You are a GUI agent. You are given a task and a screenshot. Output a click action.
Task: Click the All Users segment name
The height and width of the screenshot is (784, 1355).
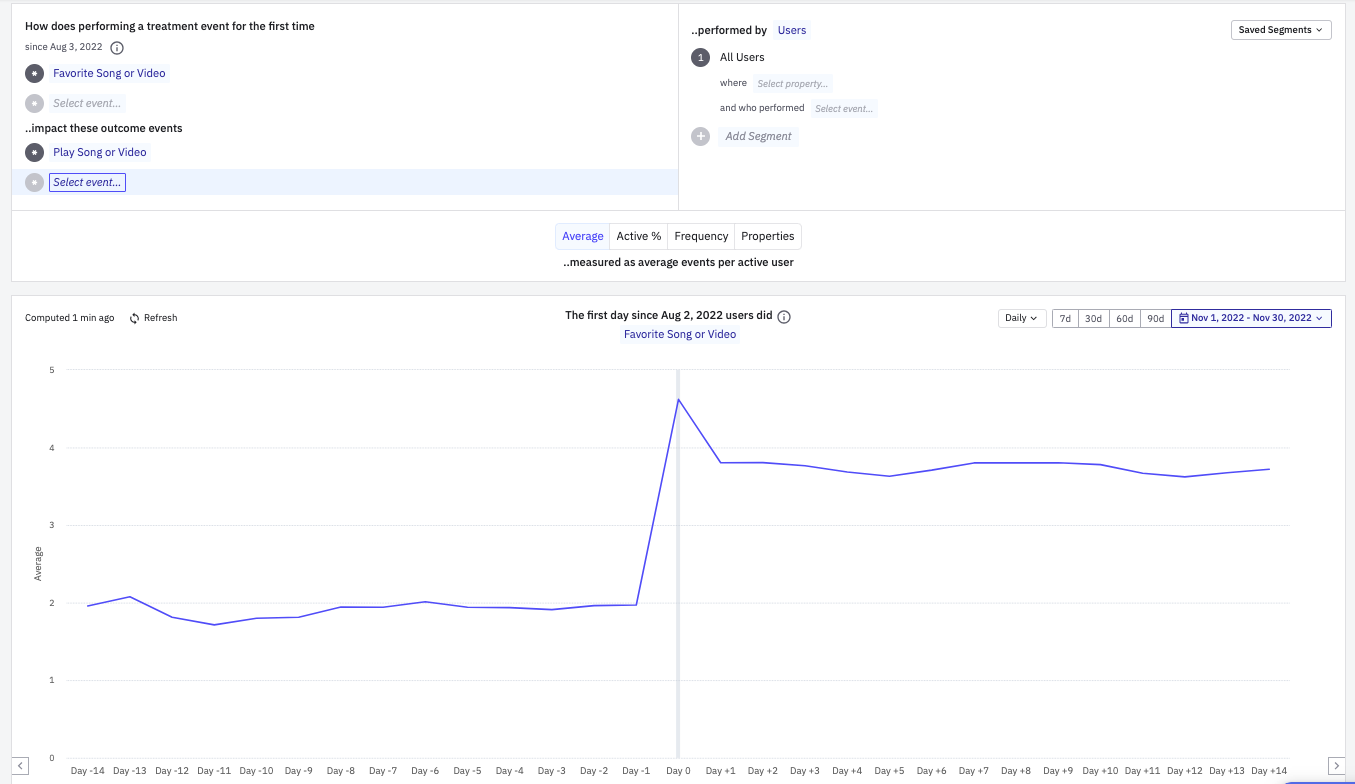[x=742, y=58]
